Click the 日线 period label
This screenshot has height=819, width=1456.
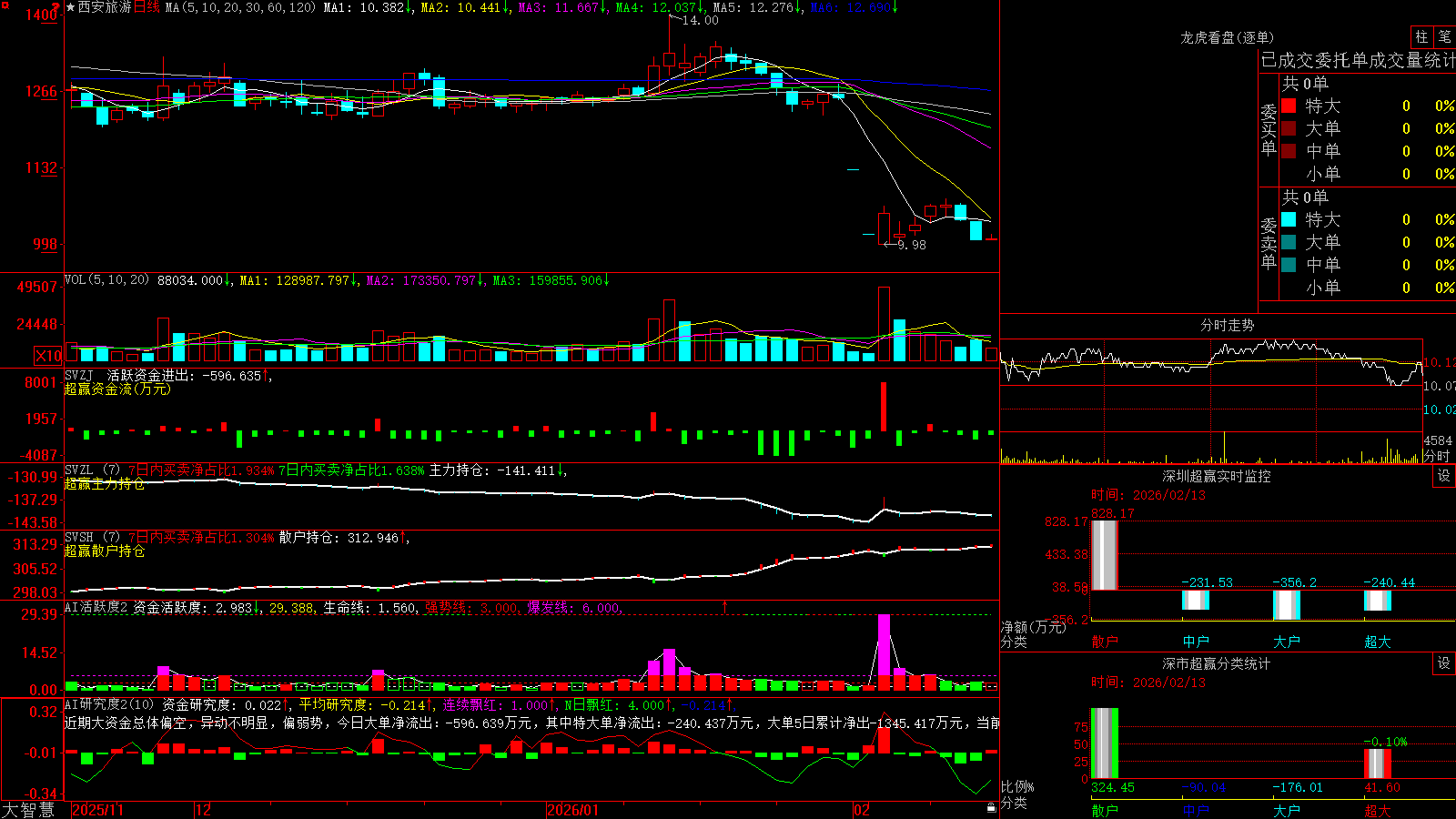(147, 7)
